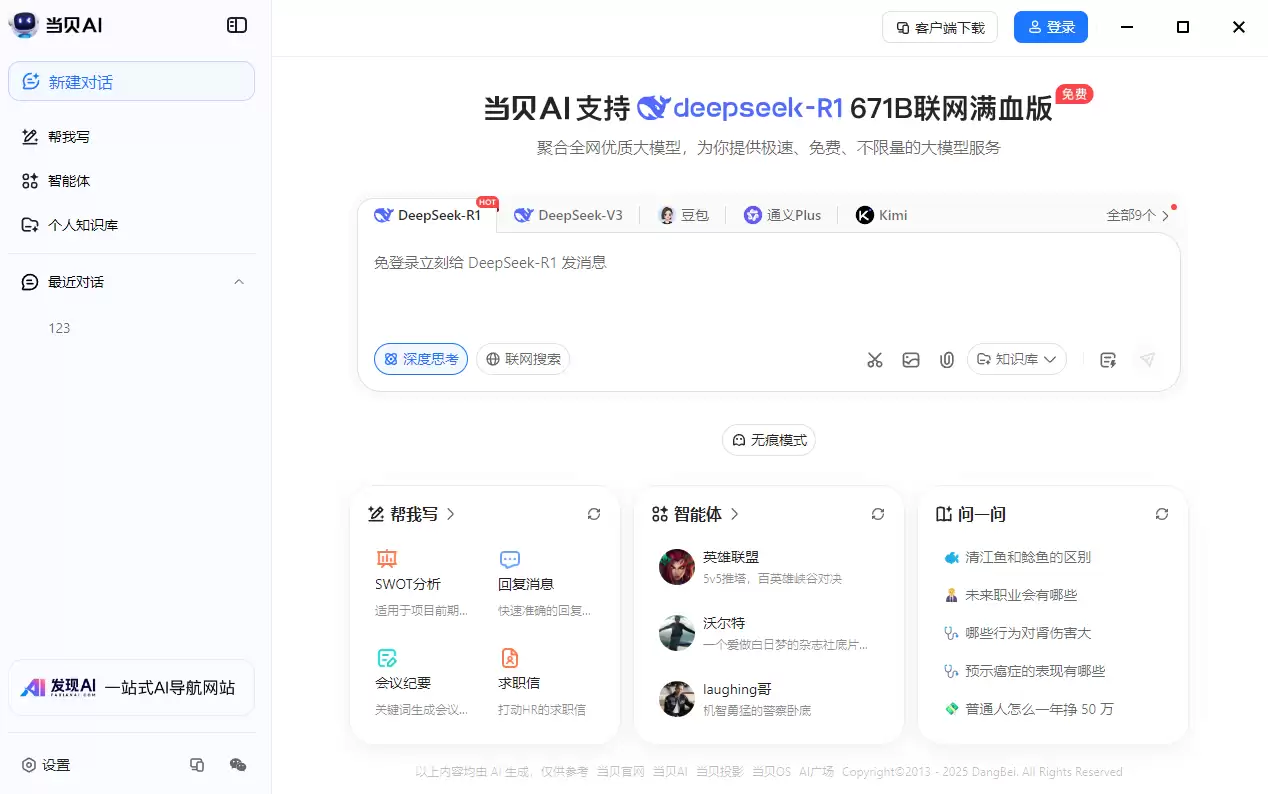
Task: Collapse the sidebar with the panel icon
Action: (x=237, y=26)
